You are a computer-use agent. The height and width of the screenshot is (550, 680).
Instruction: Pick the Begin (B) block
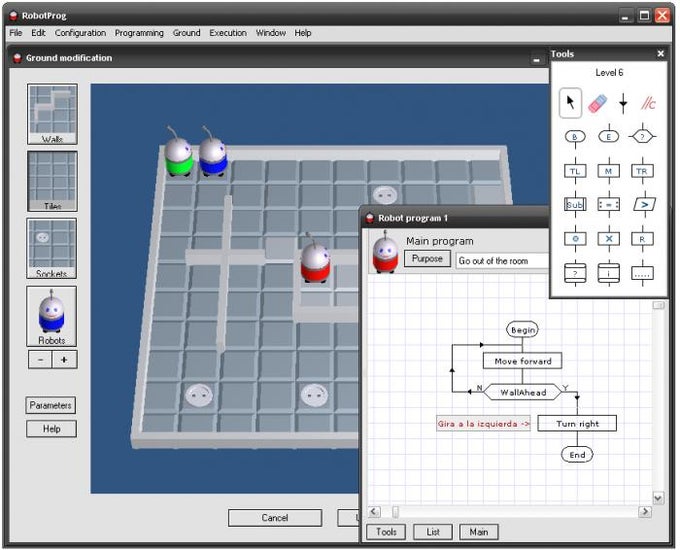click(575, 137)
